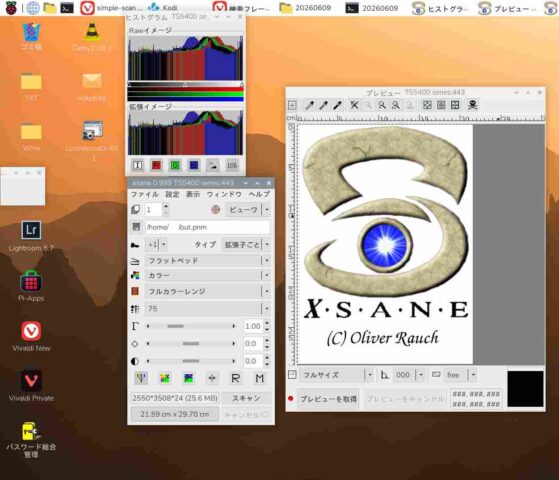Screen dimensions: 559x480
Task: Click the gamma value 1.00 field
Action: [253, 326]
